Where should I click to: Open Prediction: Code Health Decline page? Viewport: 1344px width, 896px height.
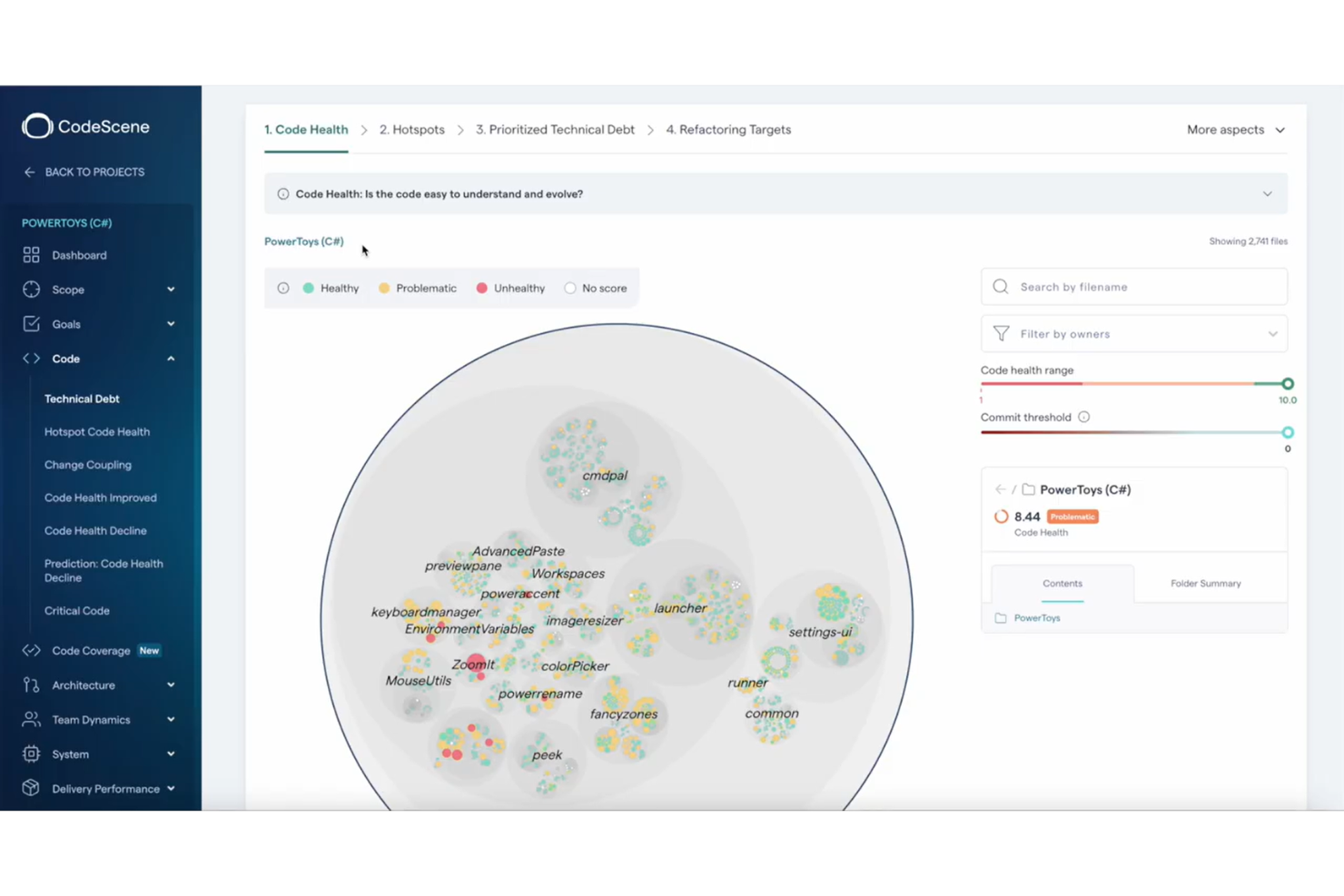pos(104,570)
